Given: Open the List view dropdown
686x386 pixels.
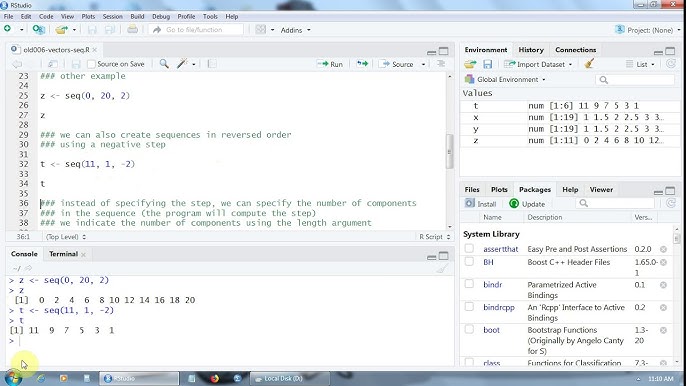Looking at the screenshot, I should 640,64.
